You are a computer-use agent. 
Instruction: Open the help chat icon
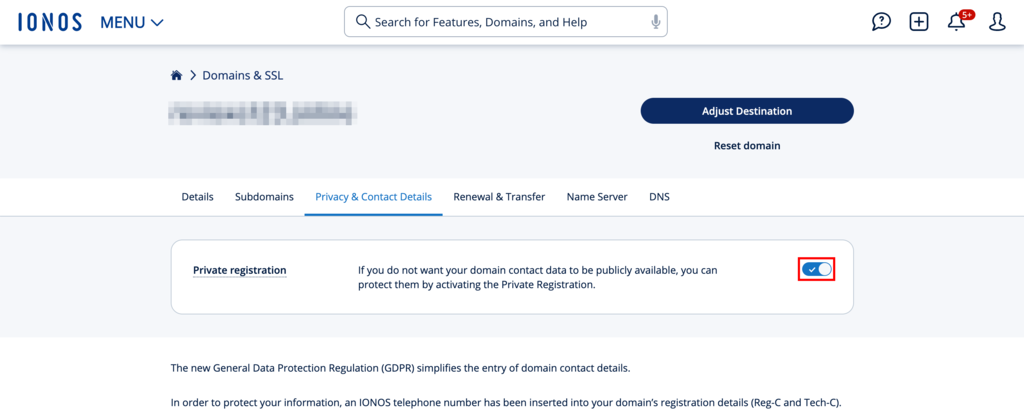click(x=881, y=22)
